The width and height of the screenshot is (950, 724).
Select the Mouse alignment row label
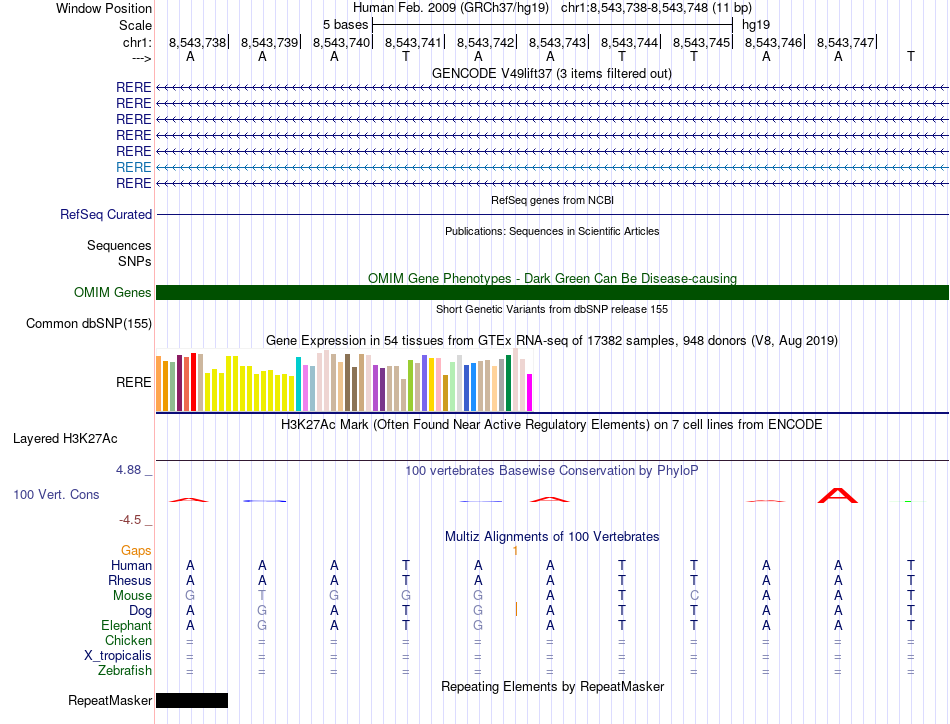(132, 596)
